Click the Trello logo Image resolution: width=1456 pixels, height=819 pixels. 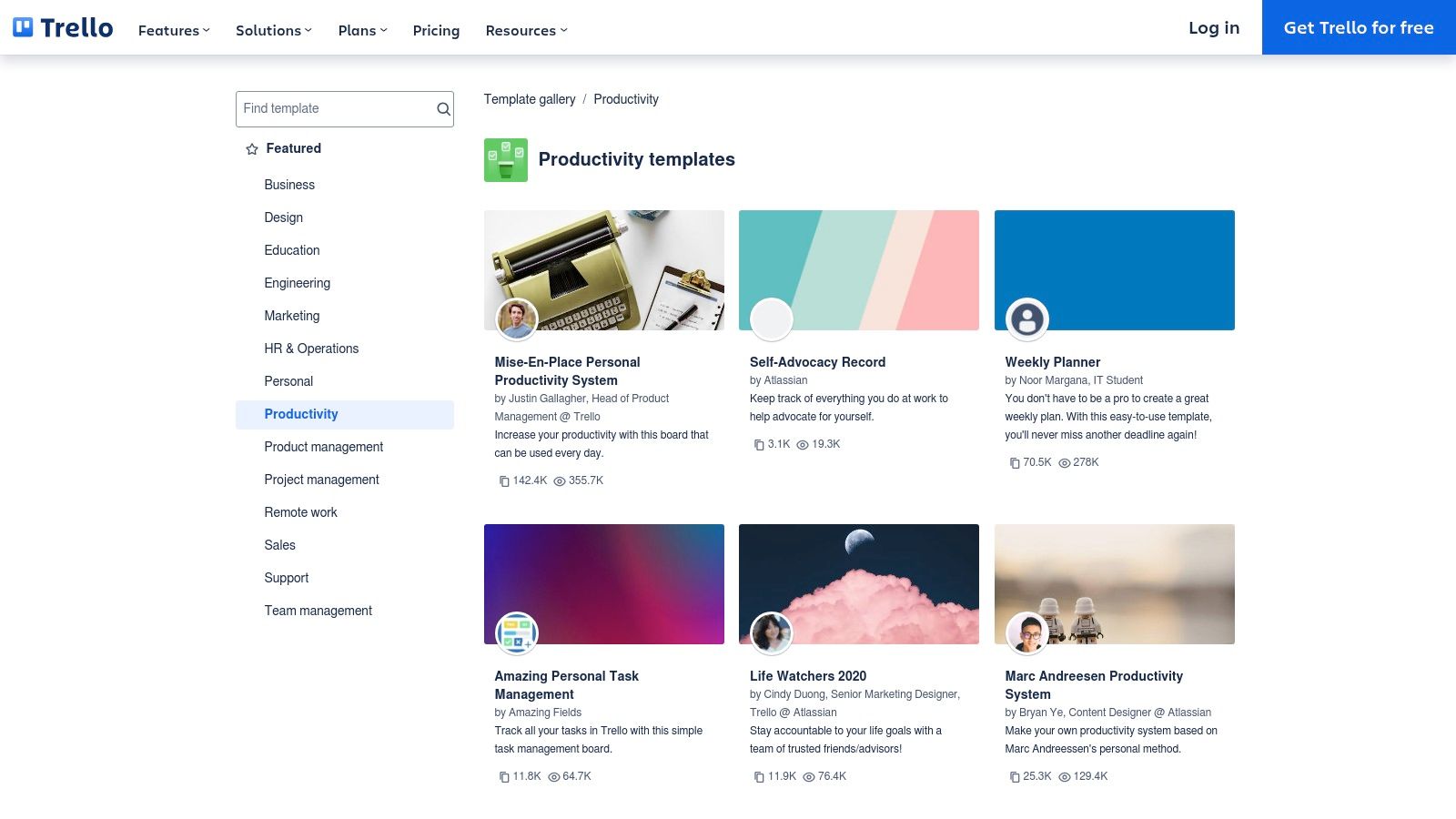tap(63, 27)
